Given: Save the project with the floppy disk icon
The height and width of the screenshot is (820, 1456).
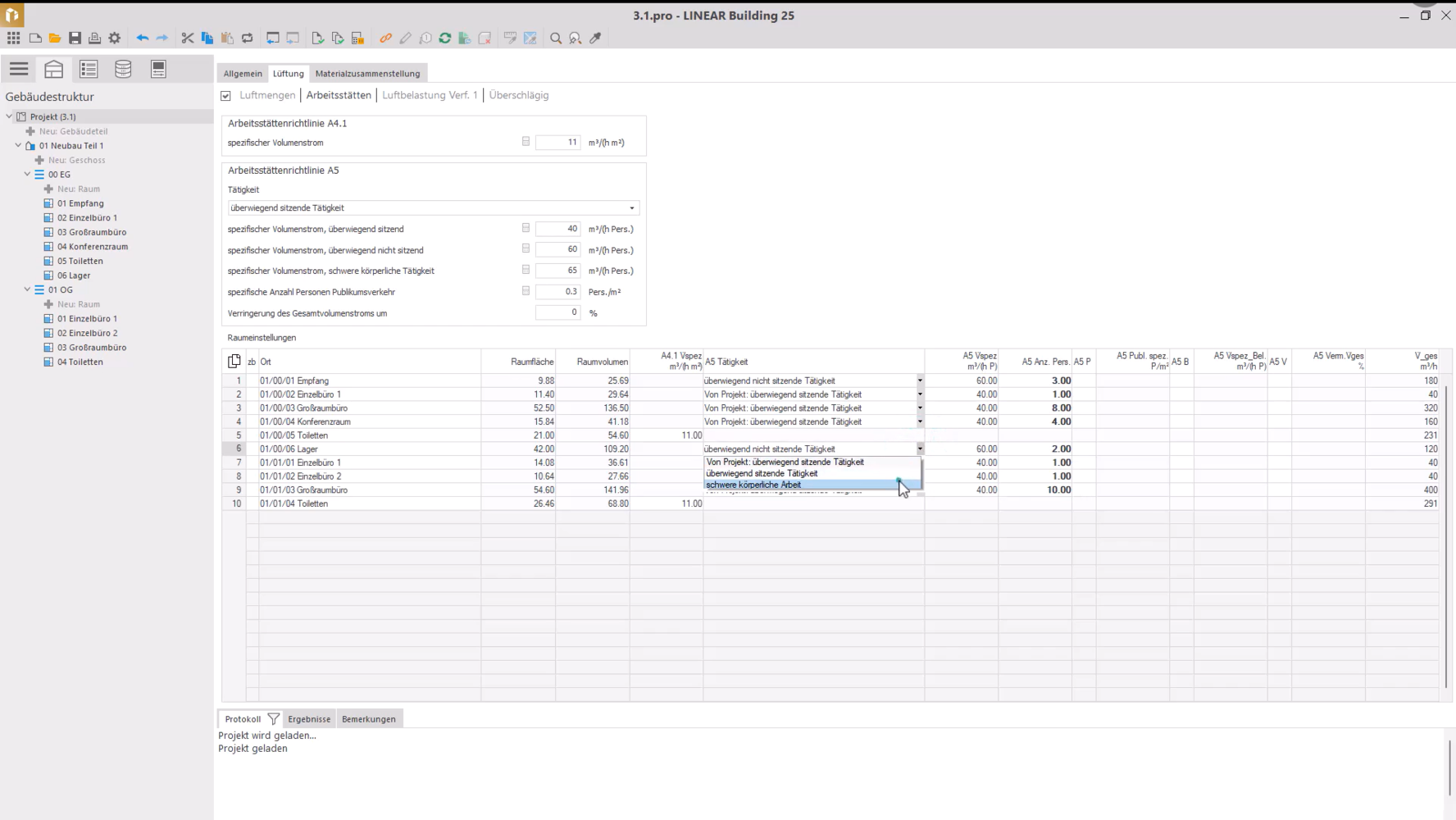Looking at the screenshot, I should tap(75, 38).
